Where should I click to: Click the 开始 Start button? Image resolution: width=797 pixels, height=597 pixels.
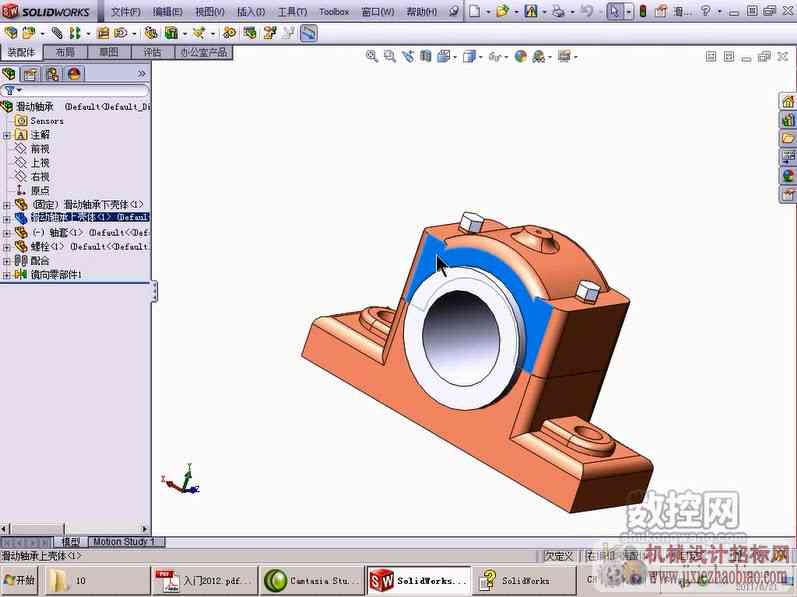(20, 580)
